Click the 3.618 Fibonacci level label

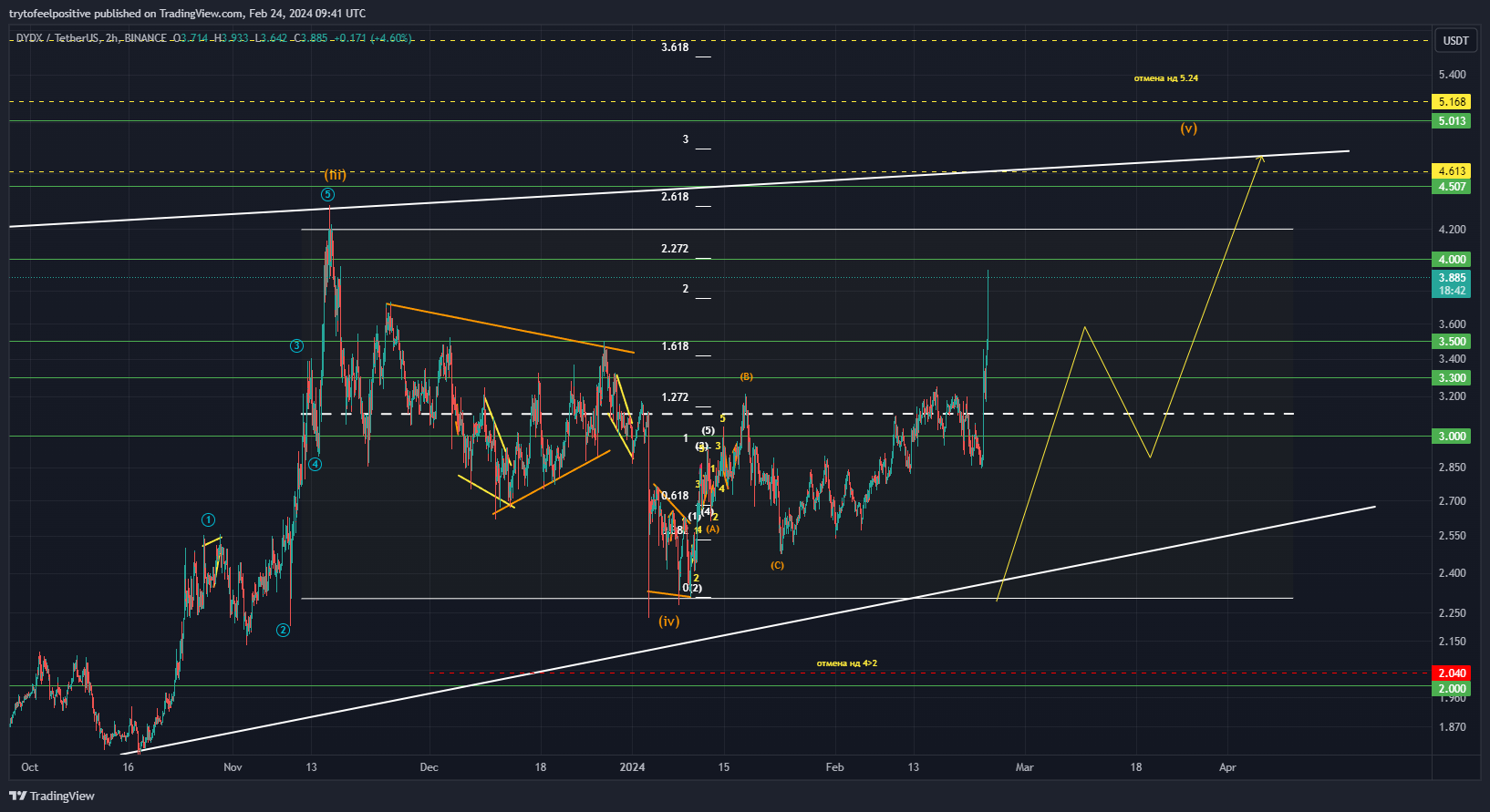[675, 47]
